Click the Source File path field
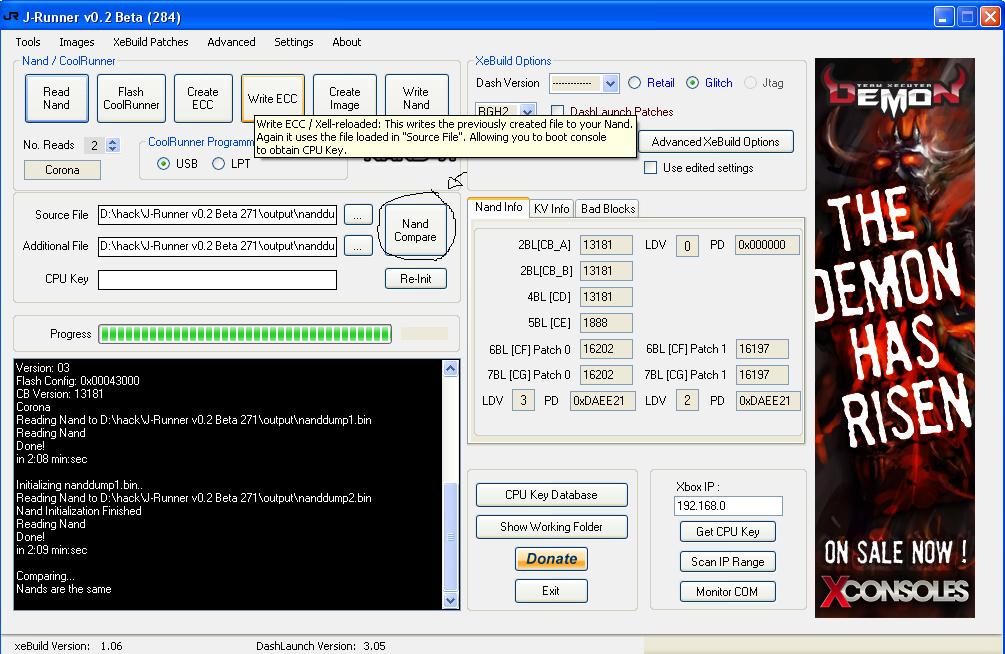The image size is (1005, 654). [217, 214]
